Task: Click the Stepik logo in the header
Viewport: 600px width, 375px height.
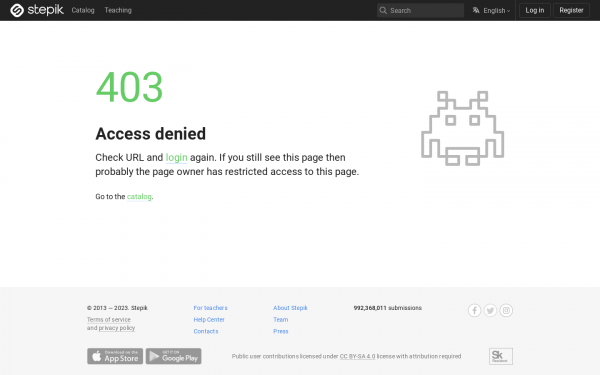Action: click(x=37, y=10)
